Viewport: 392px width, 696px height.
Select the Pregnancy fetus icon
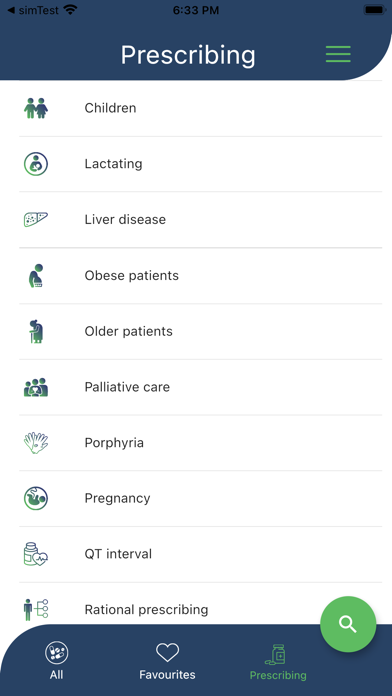point(36,498)
